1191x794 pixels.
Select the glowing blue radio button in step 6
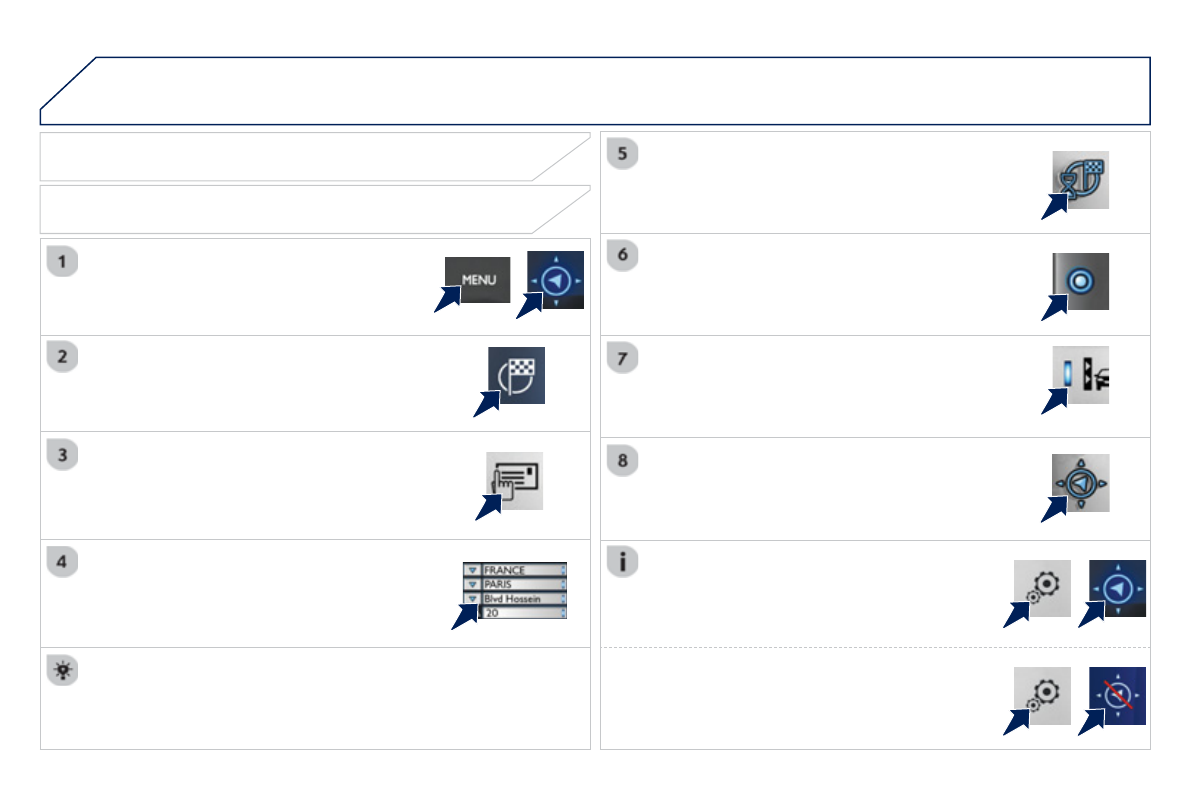click(x=1080, y=281)
